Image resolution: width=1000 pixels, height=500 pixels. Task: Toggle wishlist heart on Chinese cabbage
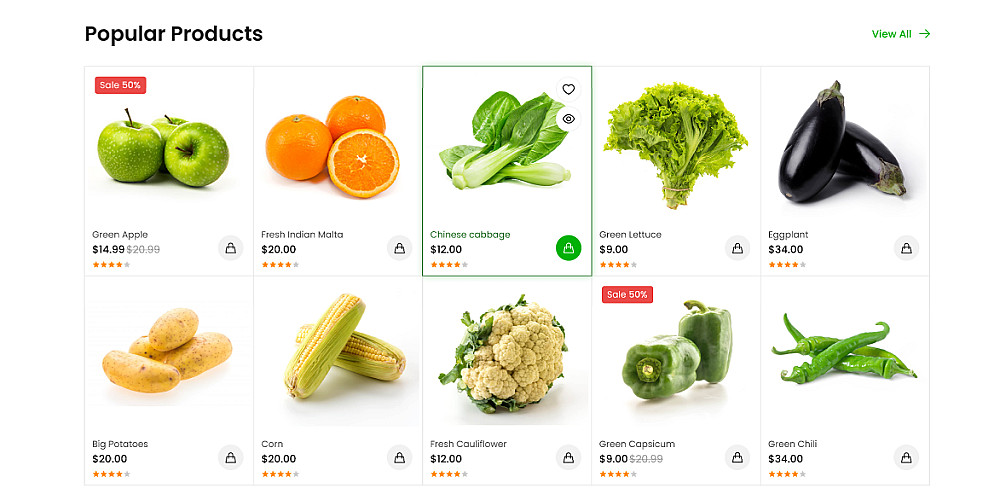coord(568,89)
